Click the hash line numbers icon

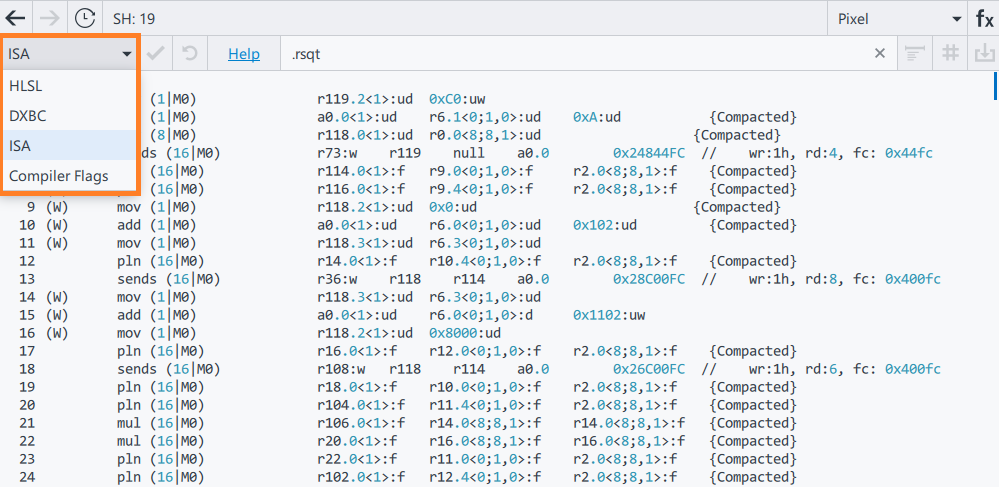(950, 54)
